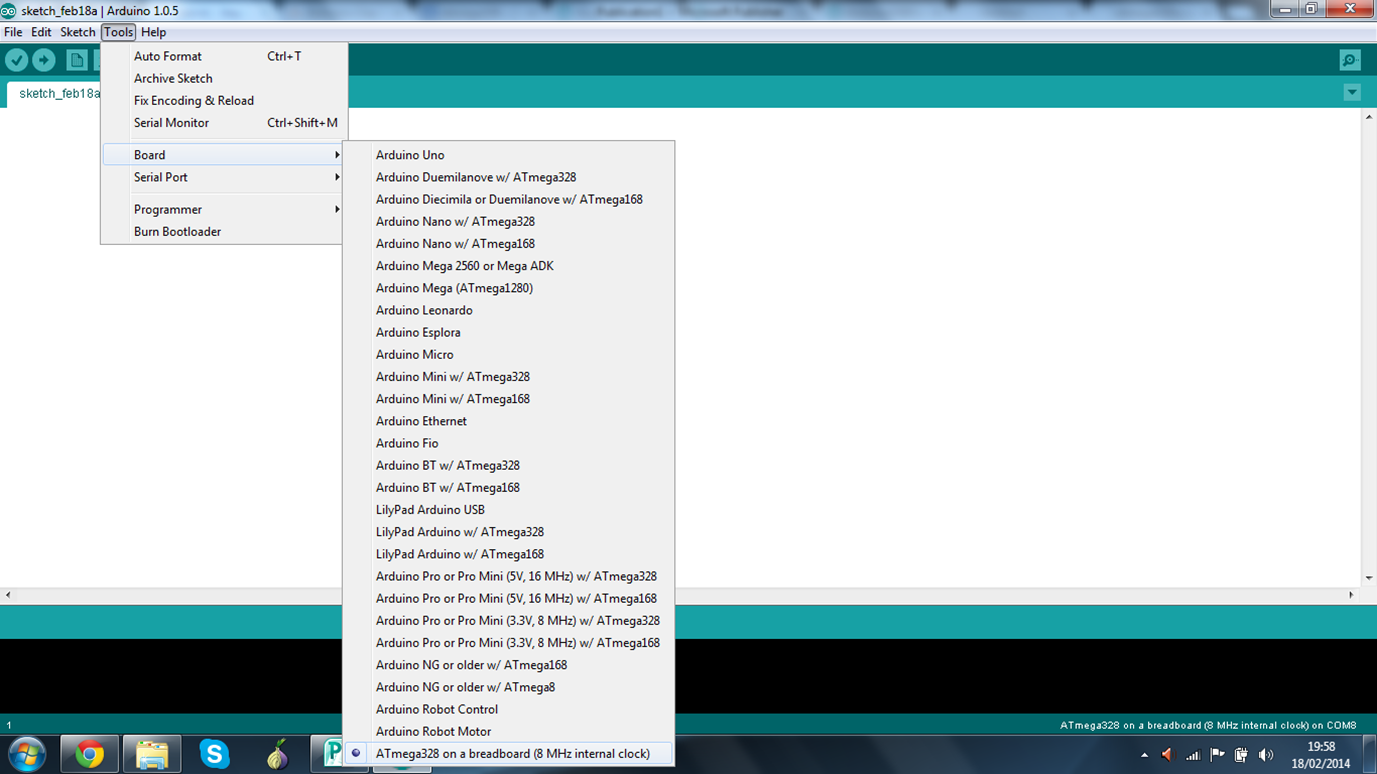Upload the sketch with the arrow icon

(43, 60)
